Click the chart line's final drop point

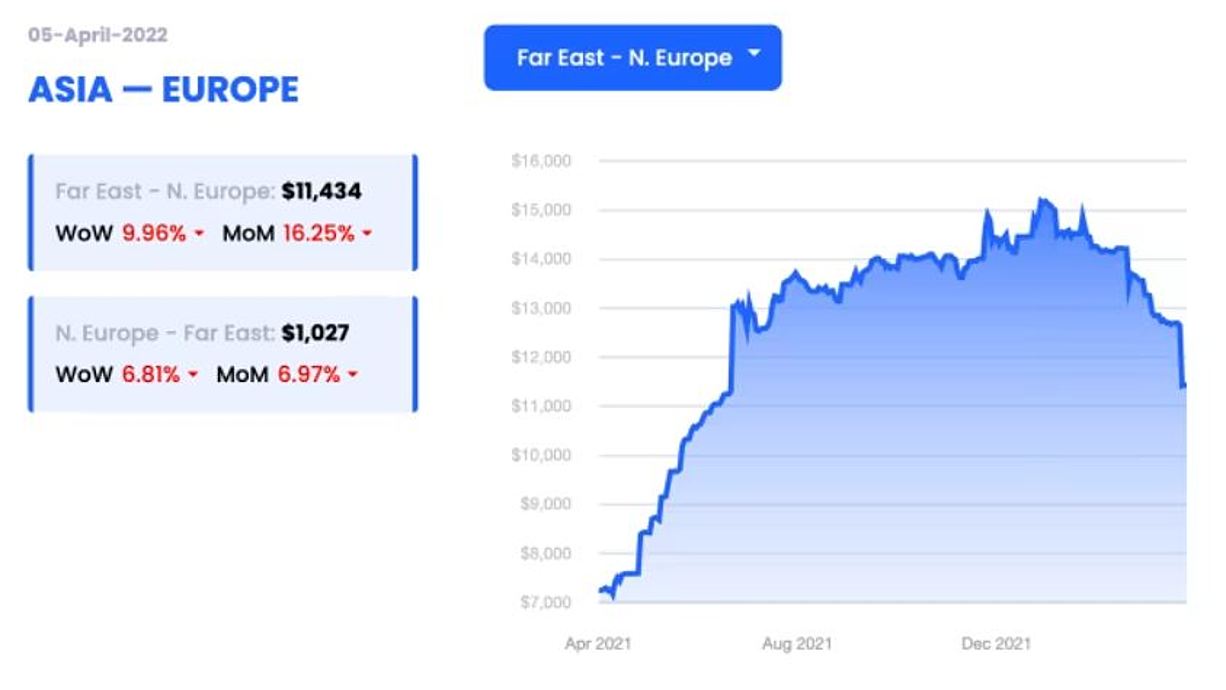click(1183, 386)
